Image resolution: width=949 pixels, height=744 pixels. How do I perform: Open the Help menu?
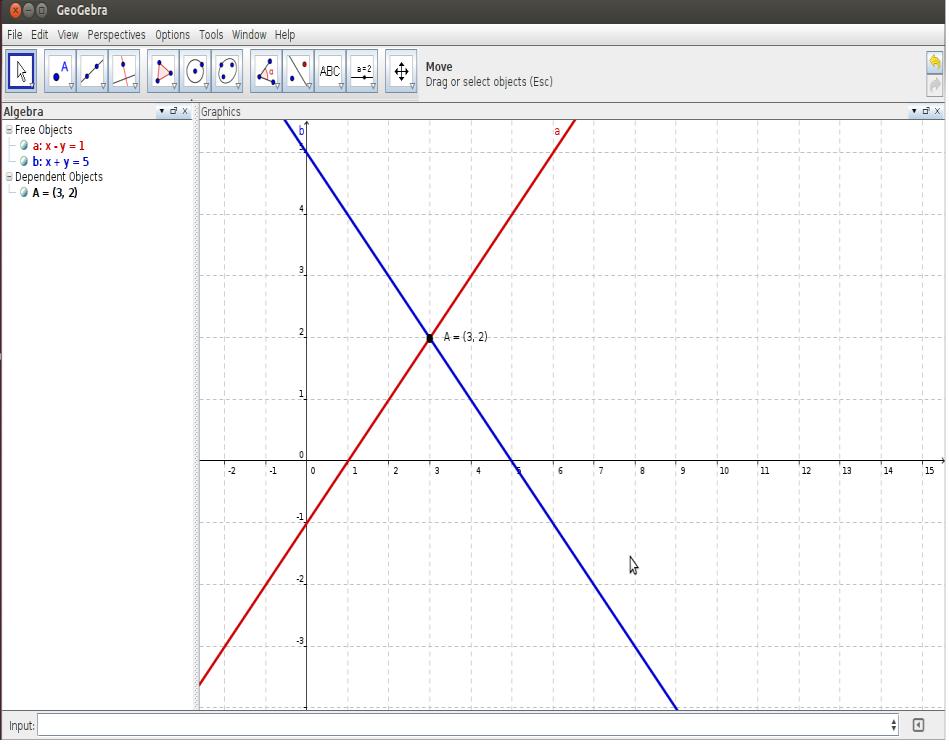coord(285,35)
